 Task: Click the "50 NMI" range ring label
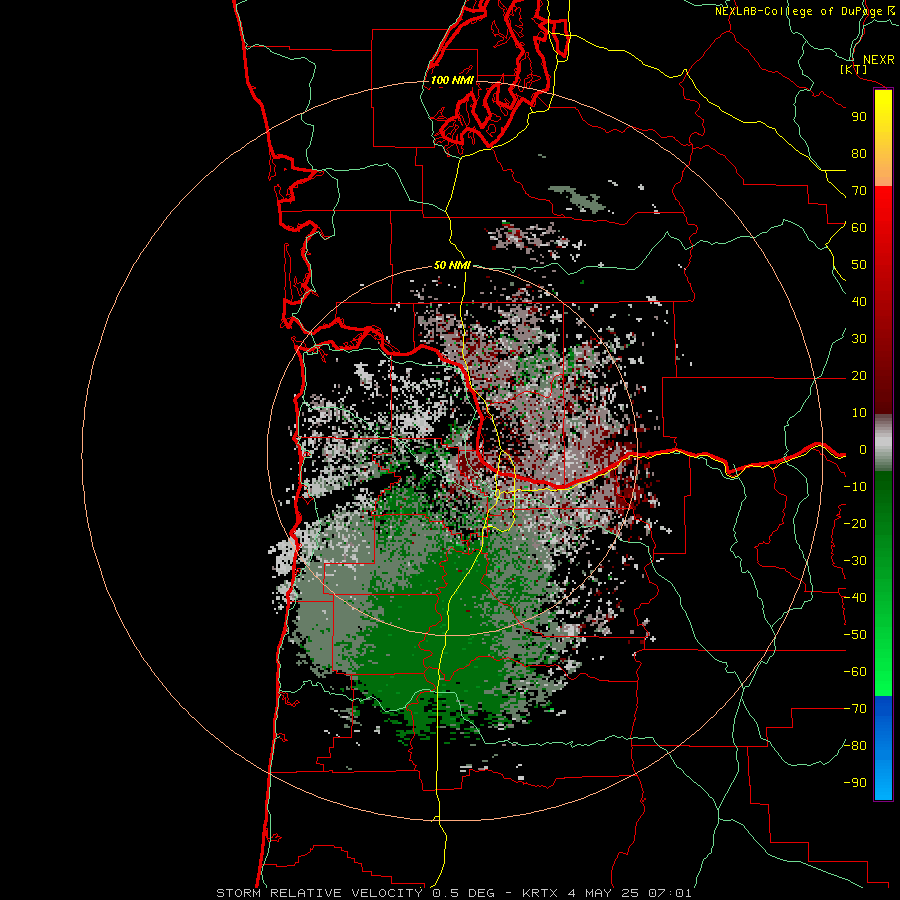coord(452,265)
